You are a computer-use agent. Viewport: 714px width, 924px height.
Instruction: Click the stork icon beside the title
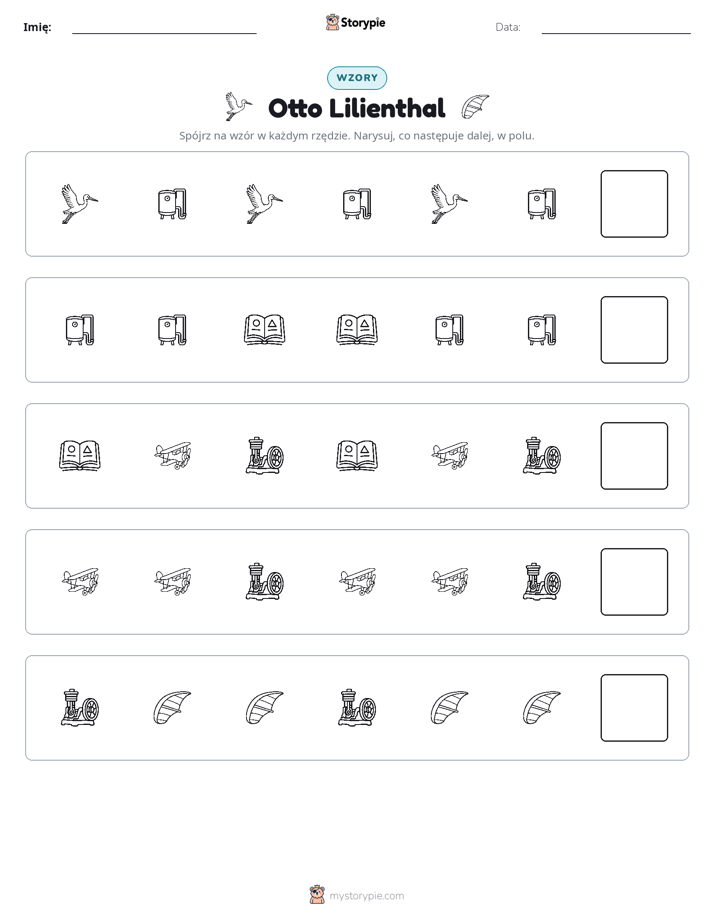pos(238,107)
